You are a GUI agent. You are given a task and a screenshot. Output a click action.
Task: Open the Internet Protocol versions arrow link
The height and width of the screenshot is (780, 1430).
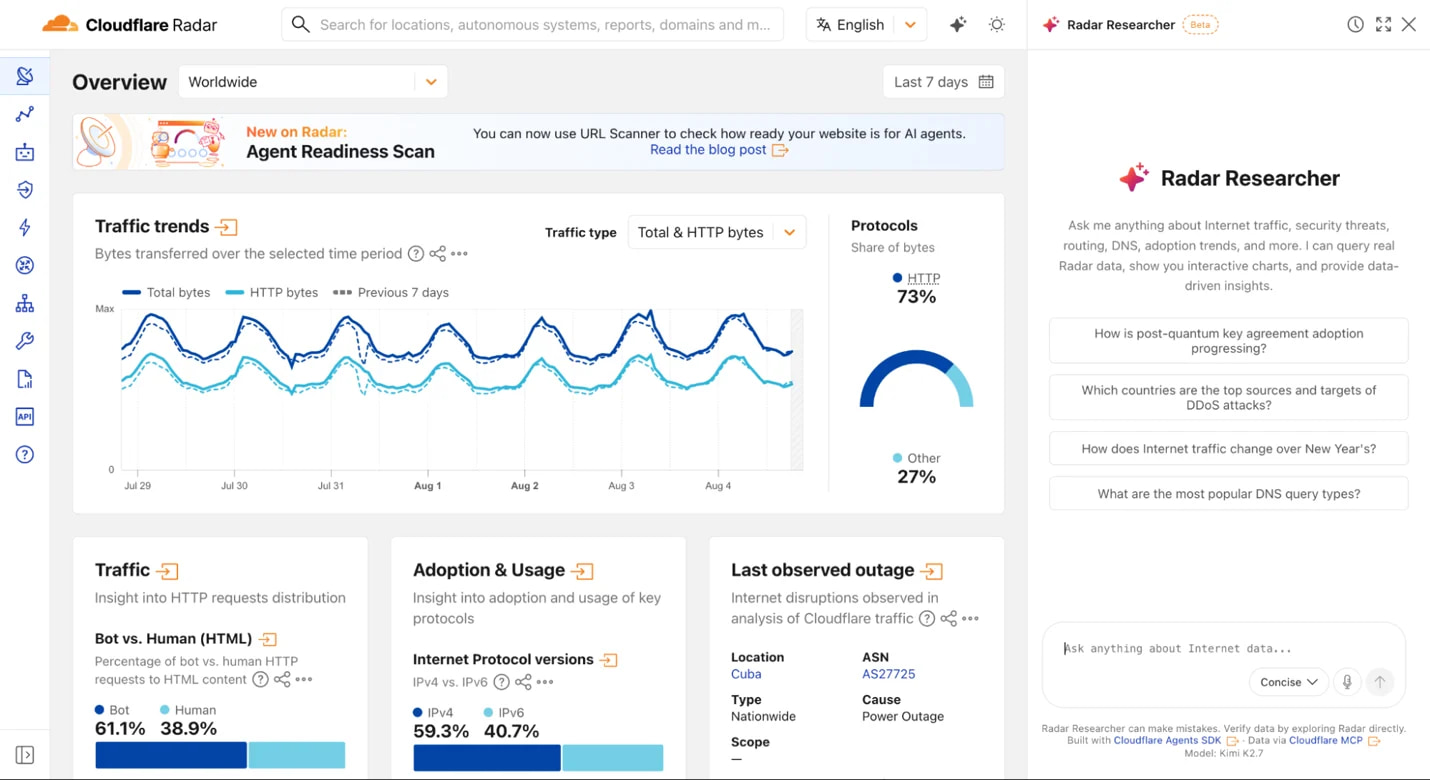[609, 660]
